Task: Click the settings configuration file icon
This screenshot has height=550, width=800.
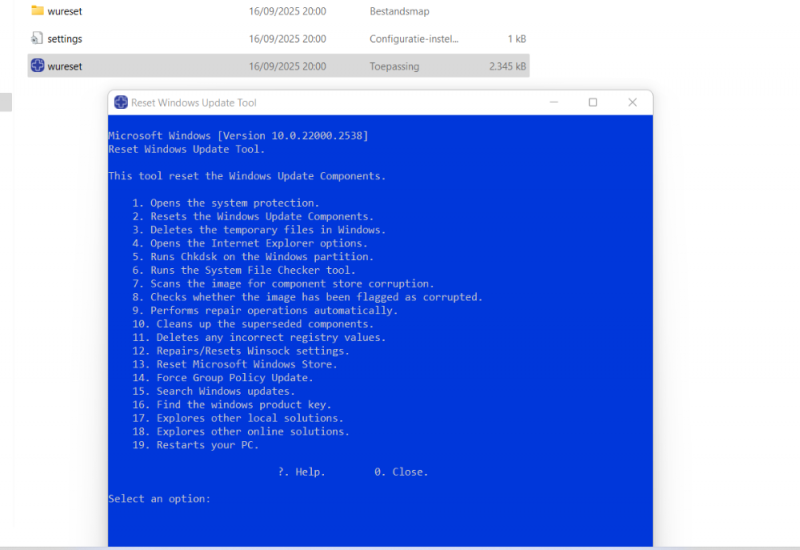Action: click(37, 39)
